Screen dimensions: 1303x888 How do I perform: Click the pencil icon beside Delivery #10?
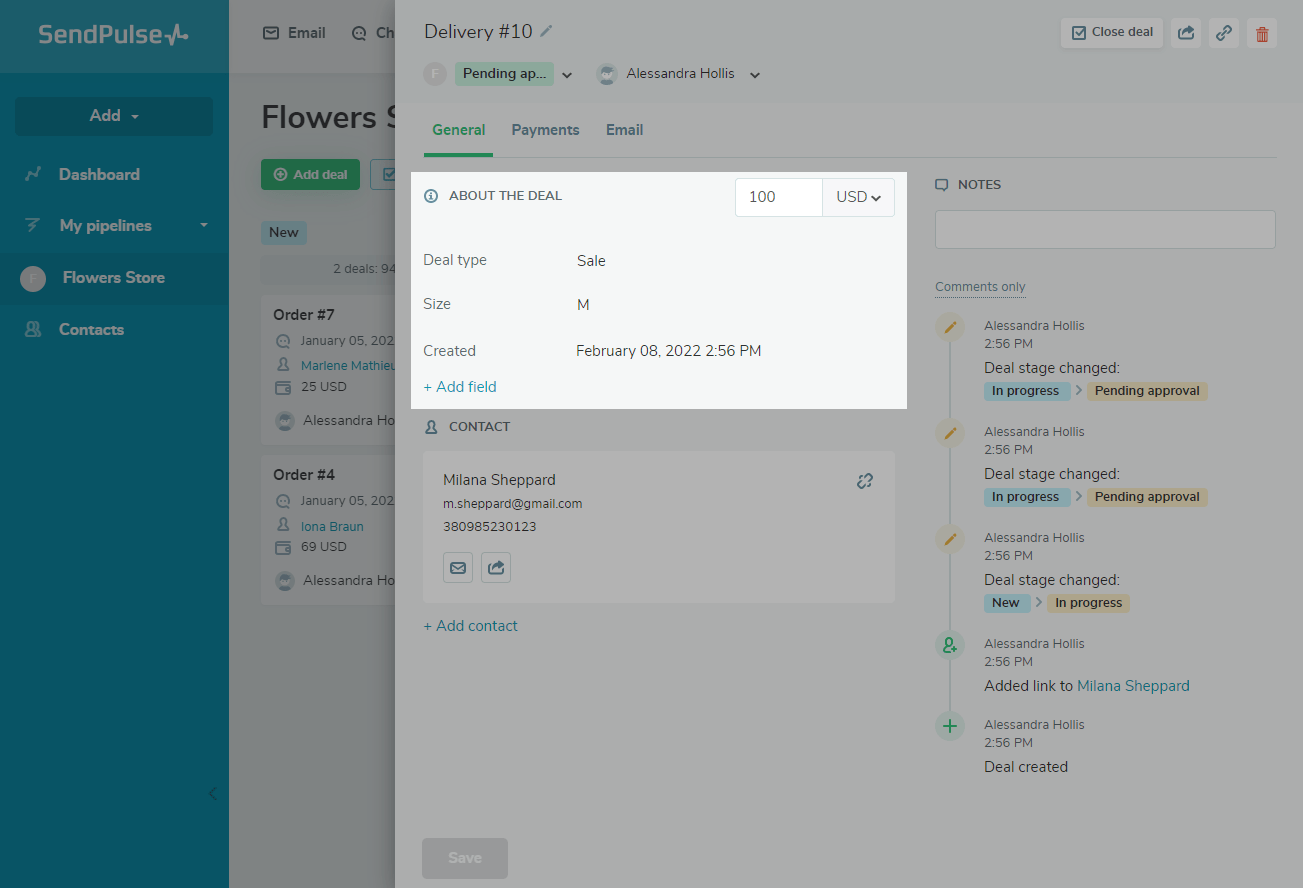click(x=546, y=32)
